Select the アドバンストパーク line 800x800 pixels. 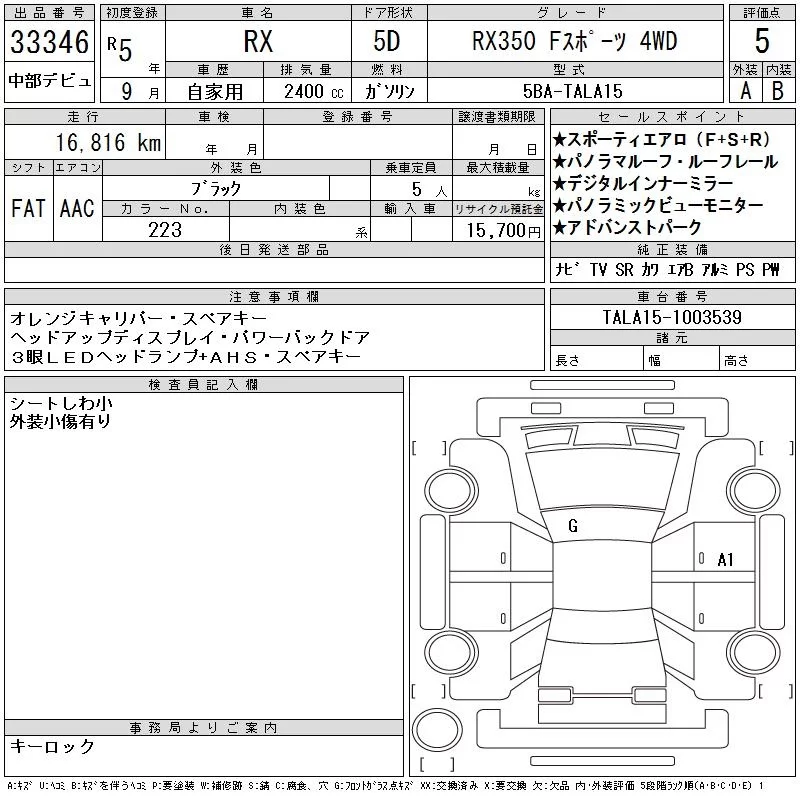(x=628, y=227)
